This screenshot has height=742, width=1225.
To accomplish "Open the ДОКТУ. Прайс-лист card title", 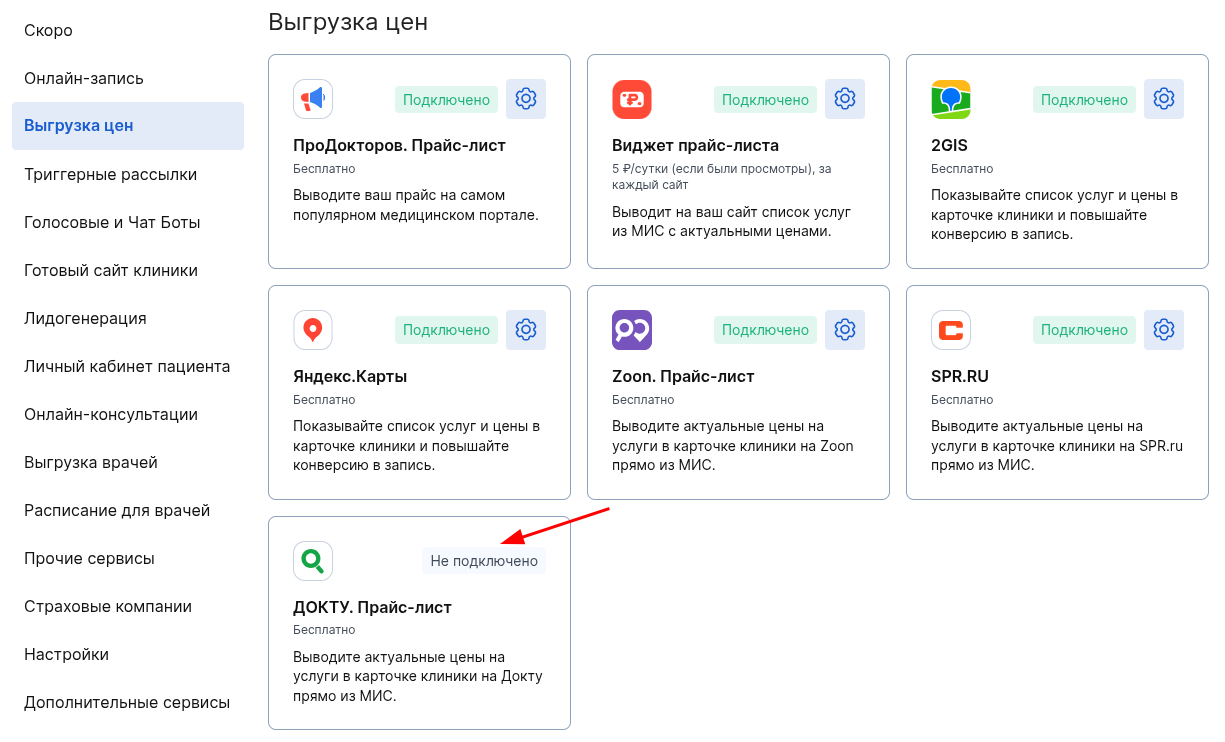I will [372, 608].
